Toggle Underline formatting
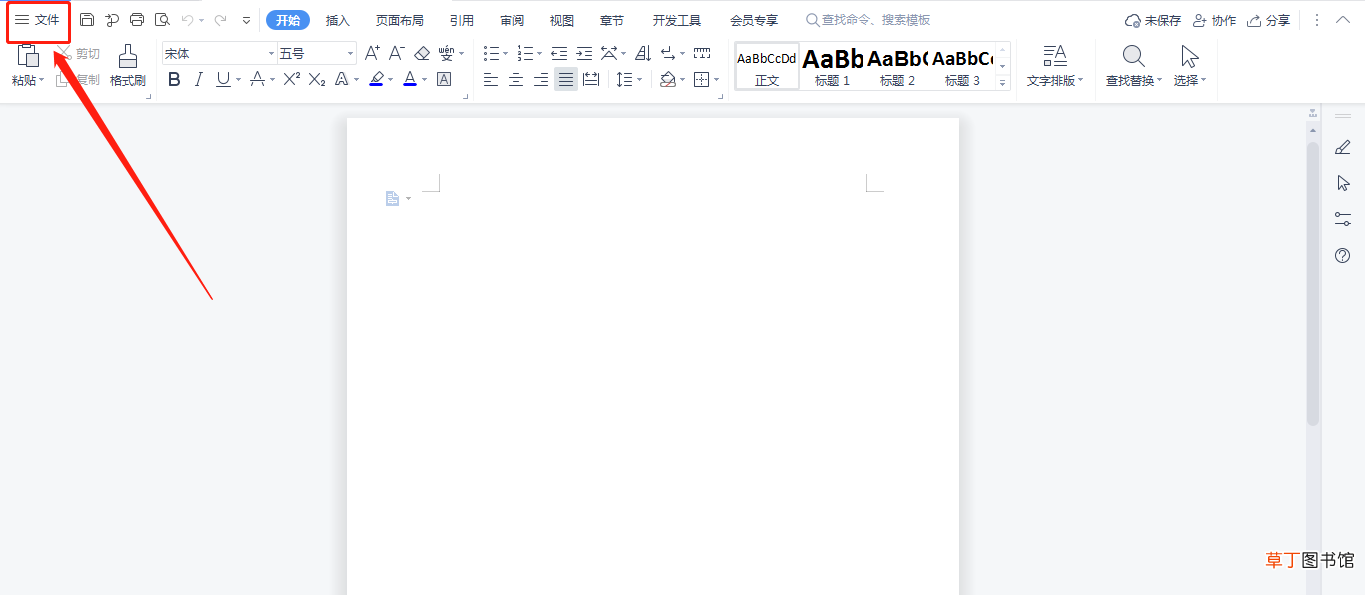 [223, 79]
